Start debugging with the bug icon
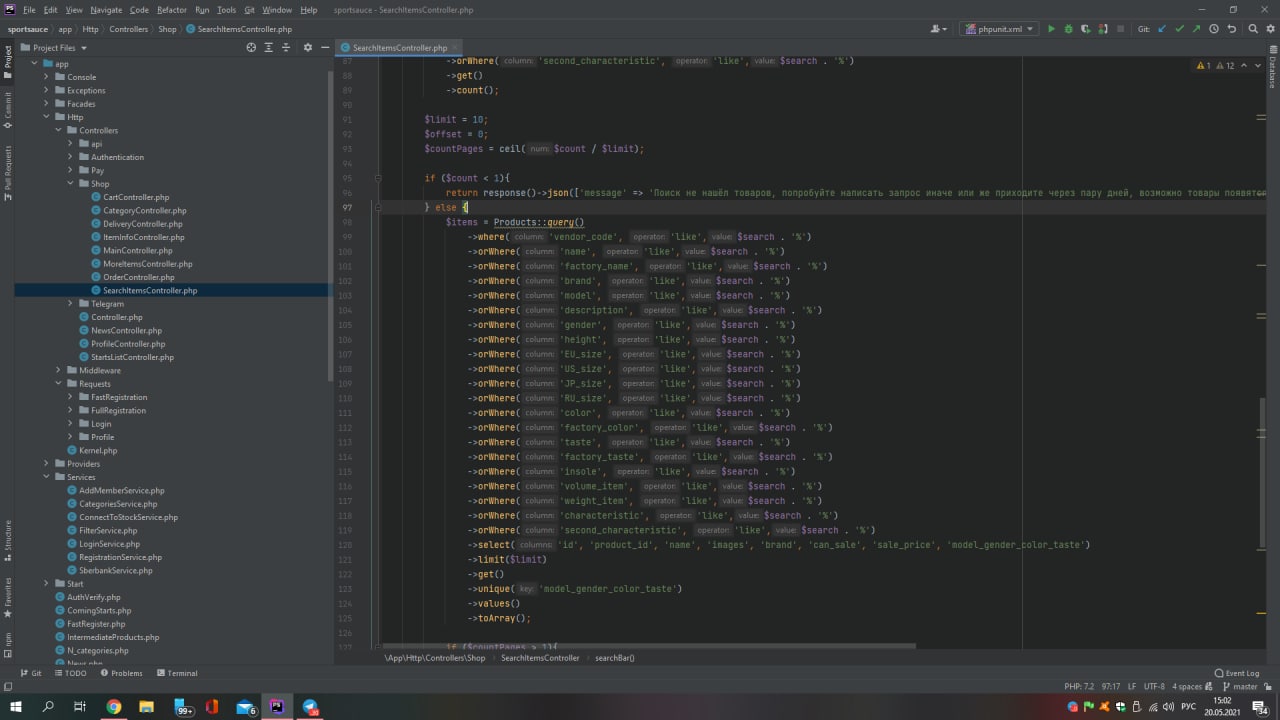Image resolution: width=1280 pixels, height=720 pixels. pyautogui.click(x=1069, y=29)
